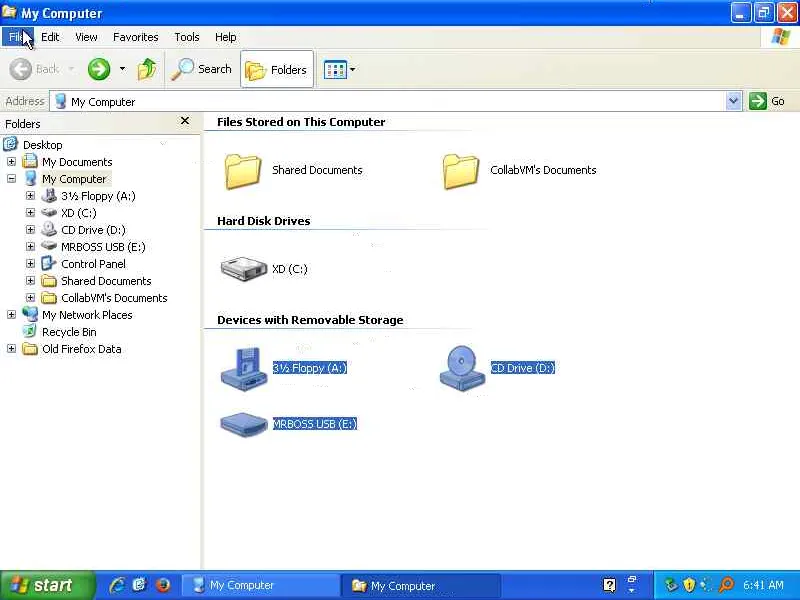800x600 pixels.
Task: Select CD Drive (D:) disc icon in main pane
Action: (x=462, y=368)
